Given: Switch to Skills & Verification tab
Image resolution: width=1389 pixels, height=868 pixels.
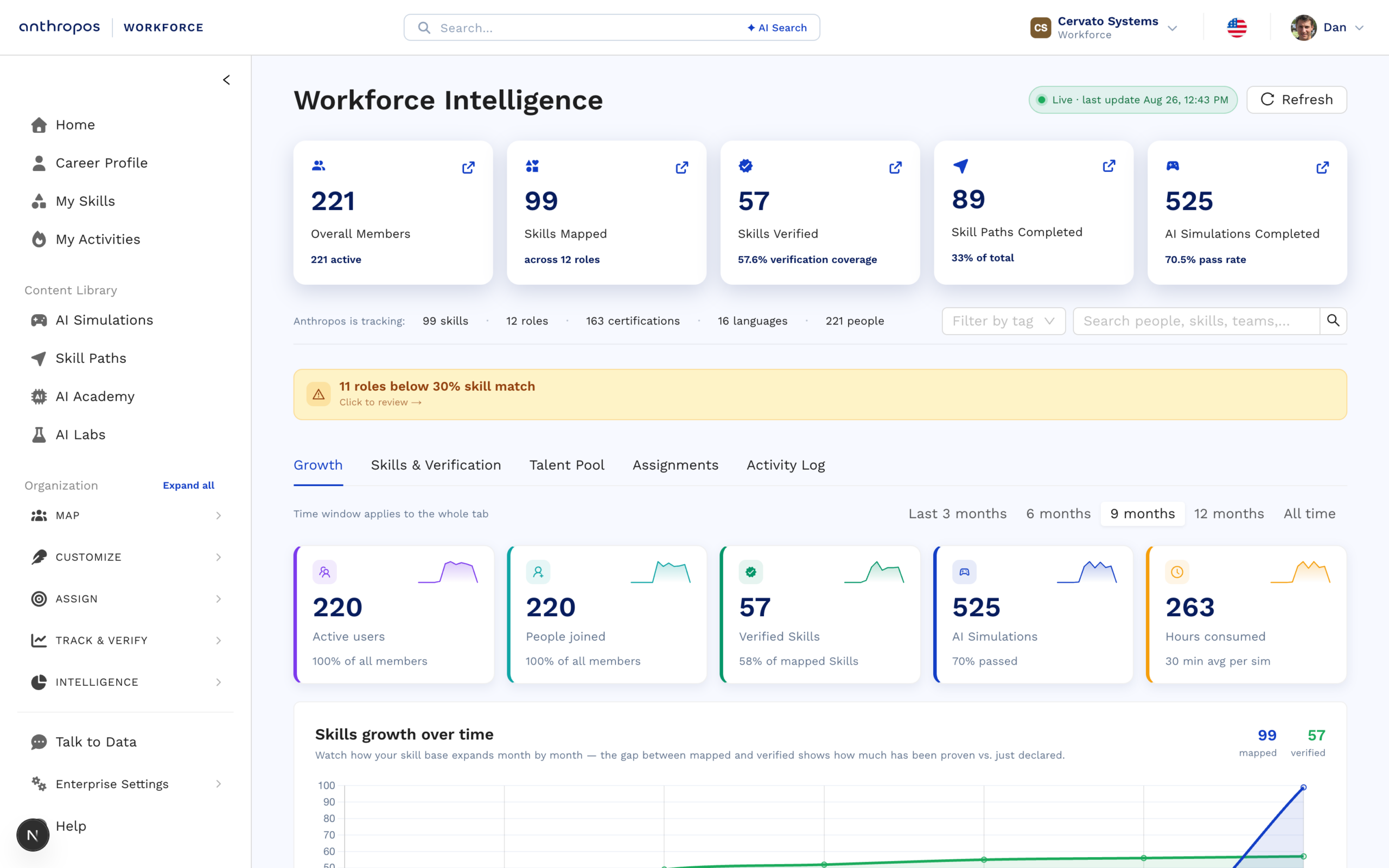Looking at the screenshot, I should [x=436, y=465].
